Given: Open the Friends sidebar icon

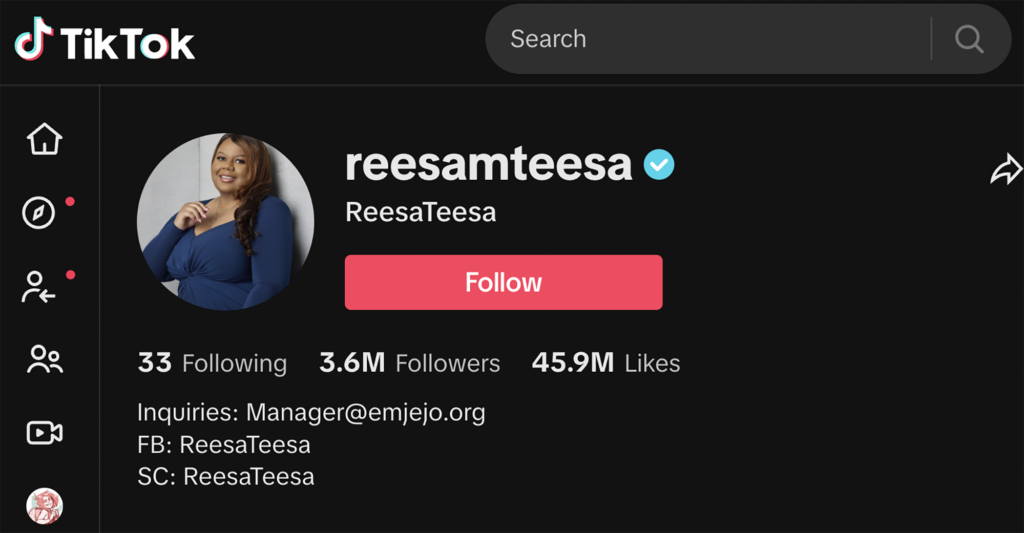Looking at the screenshot, I should tap(44, 359).
